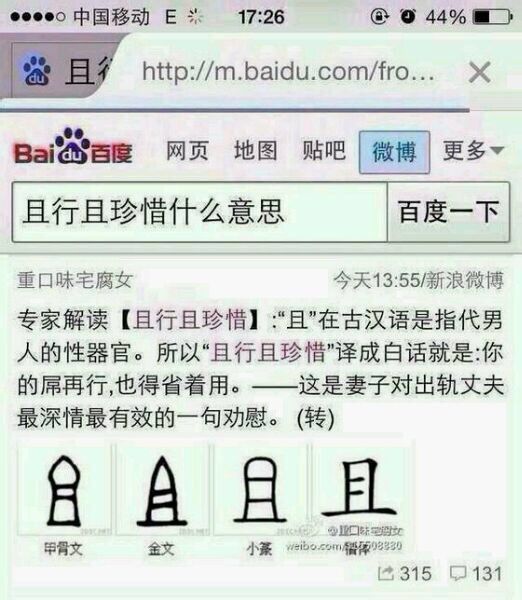Open the 贴吧 tab
This screenshot has height=600, width=522.
point(324,150)
